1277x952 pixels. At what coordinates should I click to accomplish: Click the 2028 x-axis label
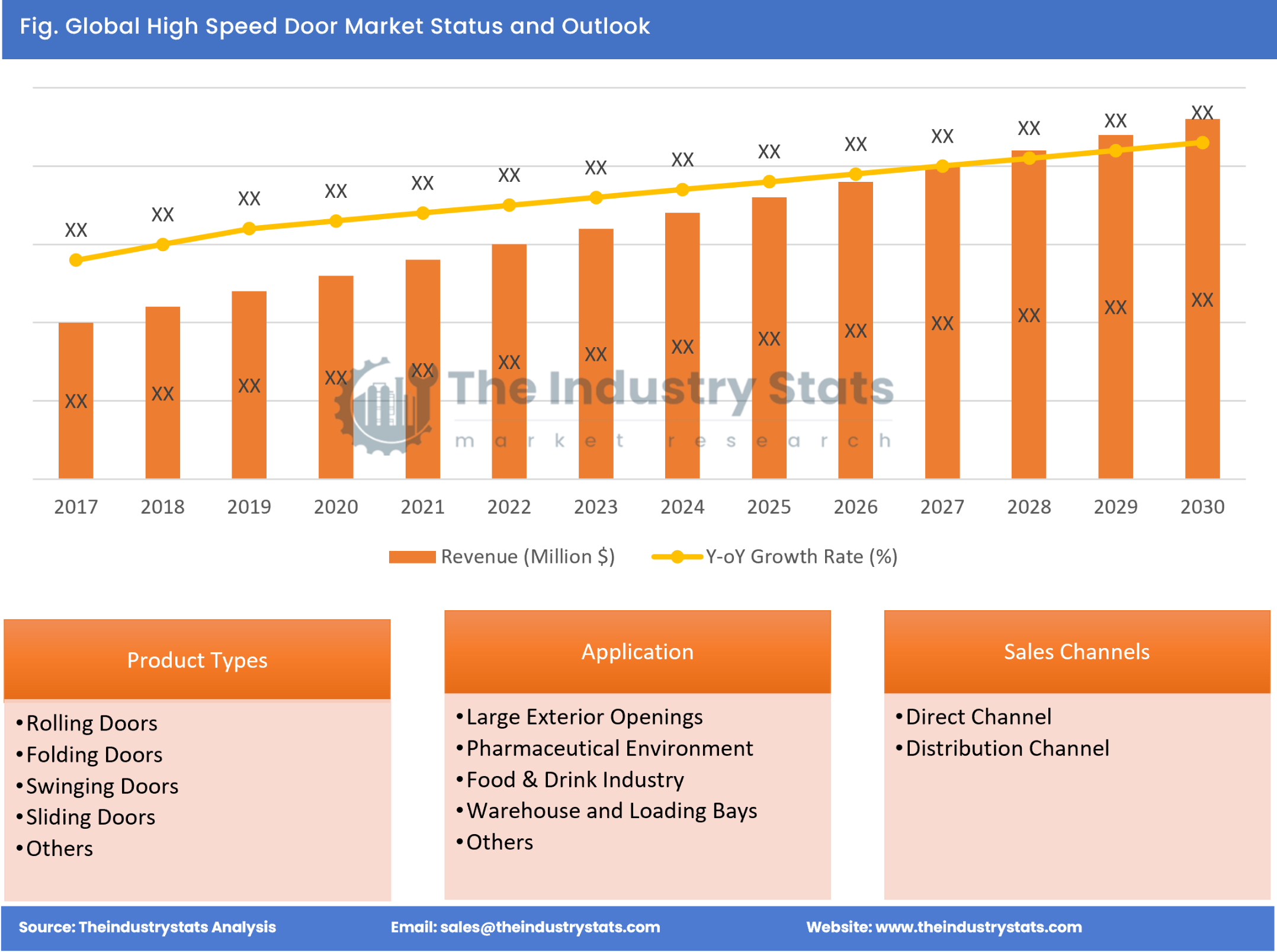pyautogui.click(x=1029, y=507)
